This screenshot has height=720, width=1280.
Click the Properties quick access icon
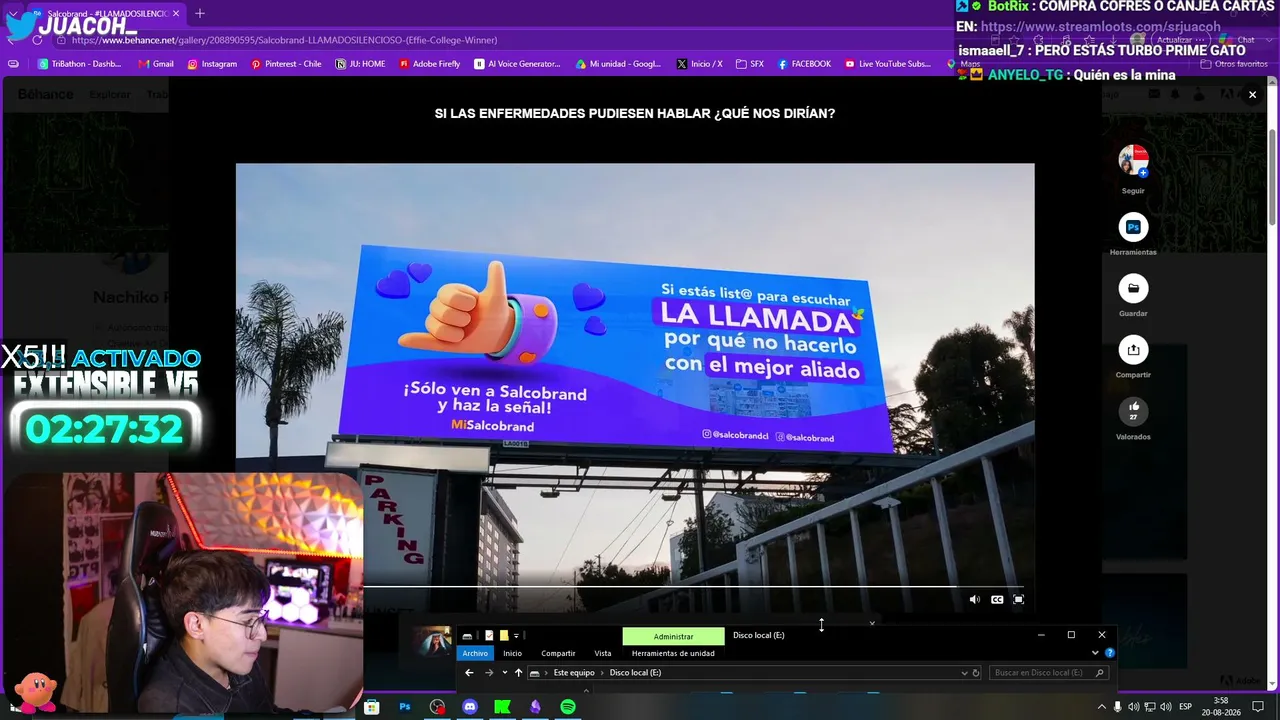tap(489, 636)
